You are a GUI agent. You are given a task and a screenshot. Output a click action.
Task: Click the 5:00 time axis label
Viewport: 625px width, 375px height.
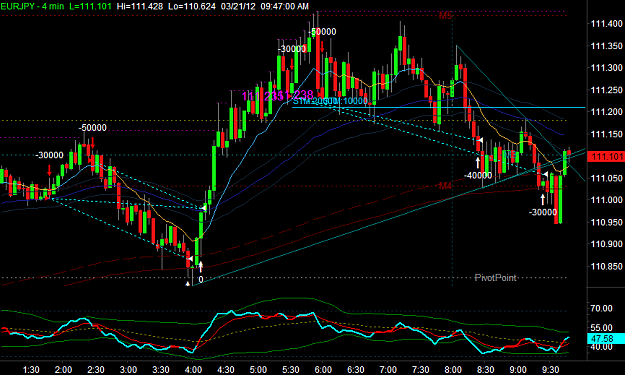point(258,369)
